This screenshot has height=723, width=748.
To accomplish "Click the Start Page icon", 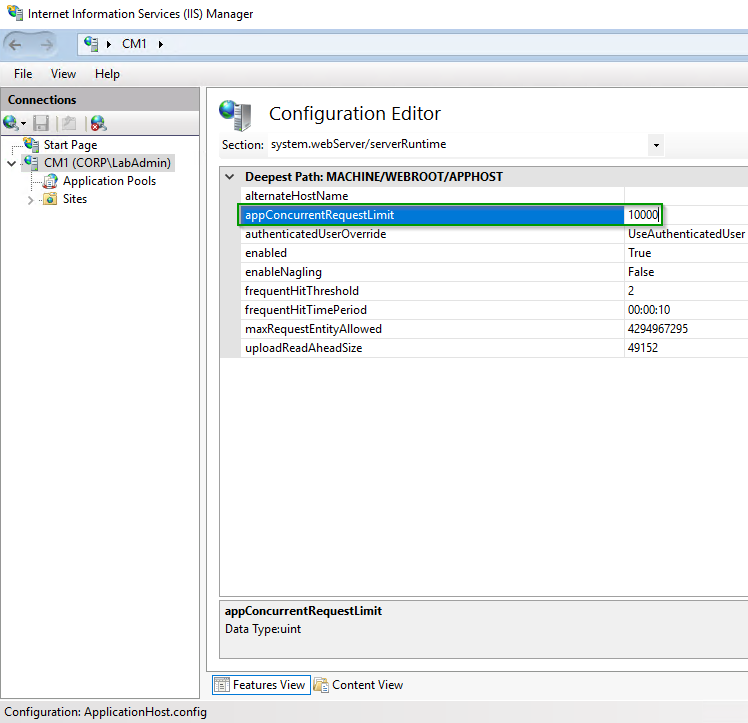I will pyautogui.click(x=31, y=145).
